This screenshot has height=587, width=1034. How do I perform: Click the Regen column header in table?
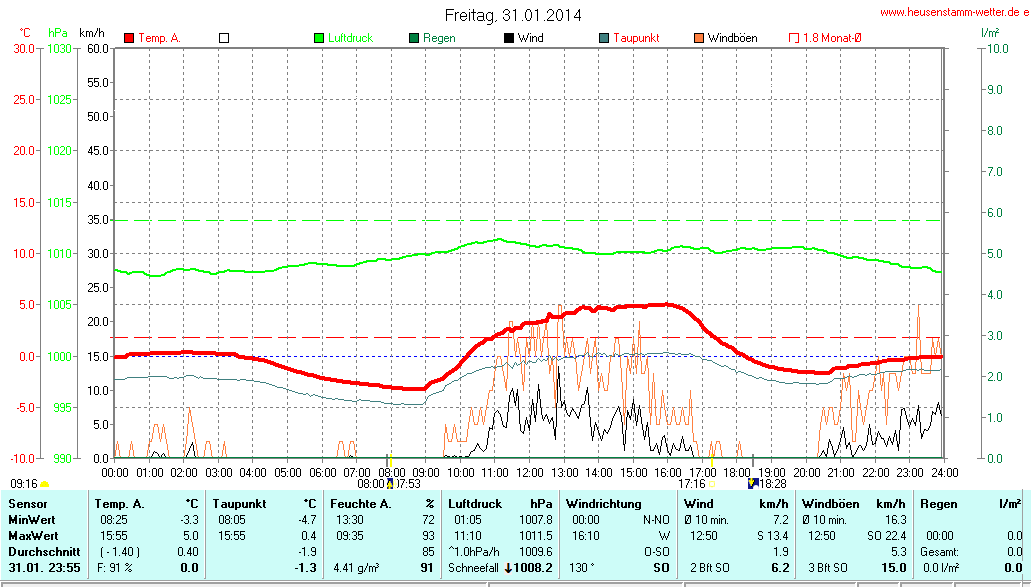[938, 504]
